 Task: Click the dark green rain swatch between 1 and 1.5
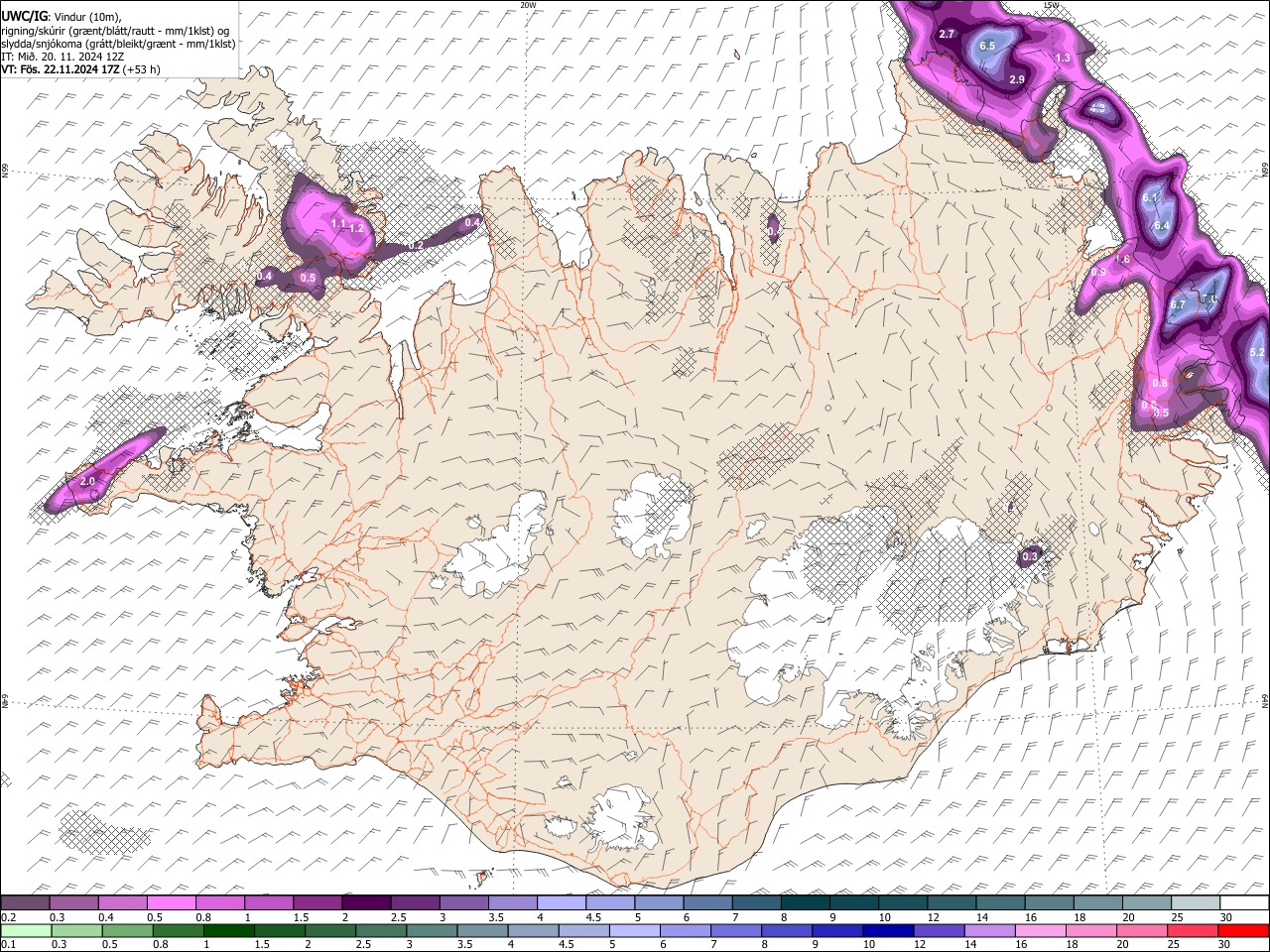(229, 930)
